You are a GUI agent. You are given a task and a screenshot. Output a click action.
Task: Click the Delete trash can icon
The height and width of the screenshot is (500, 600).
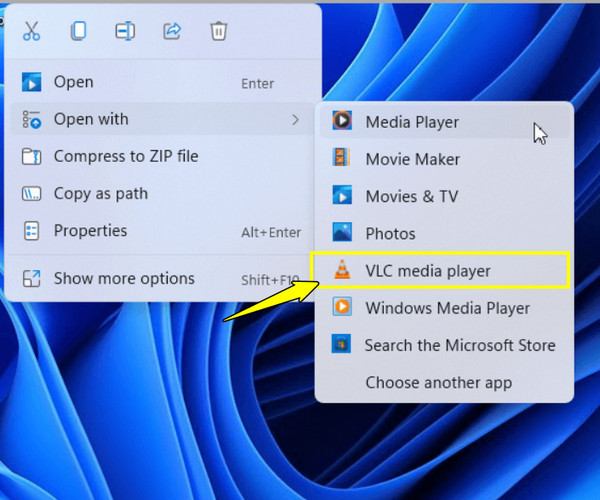click(219, 31)
